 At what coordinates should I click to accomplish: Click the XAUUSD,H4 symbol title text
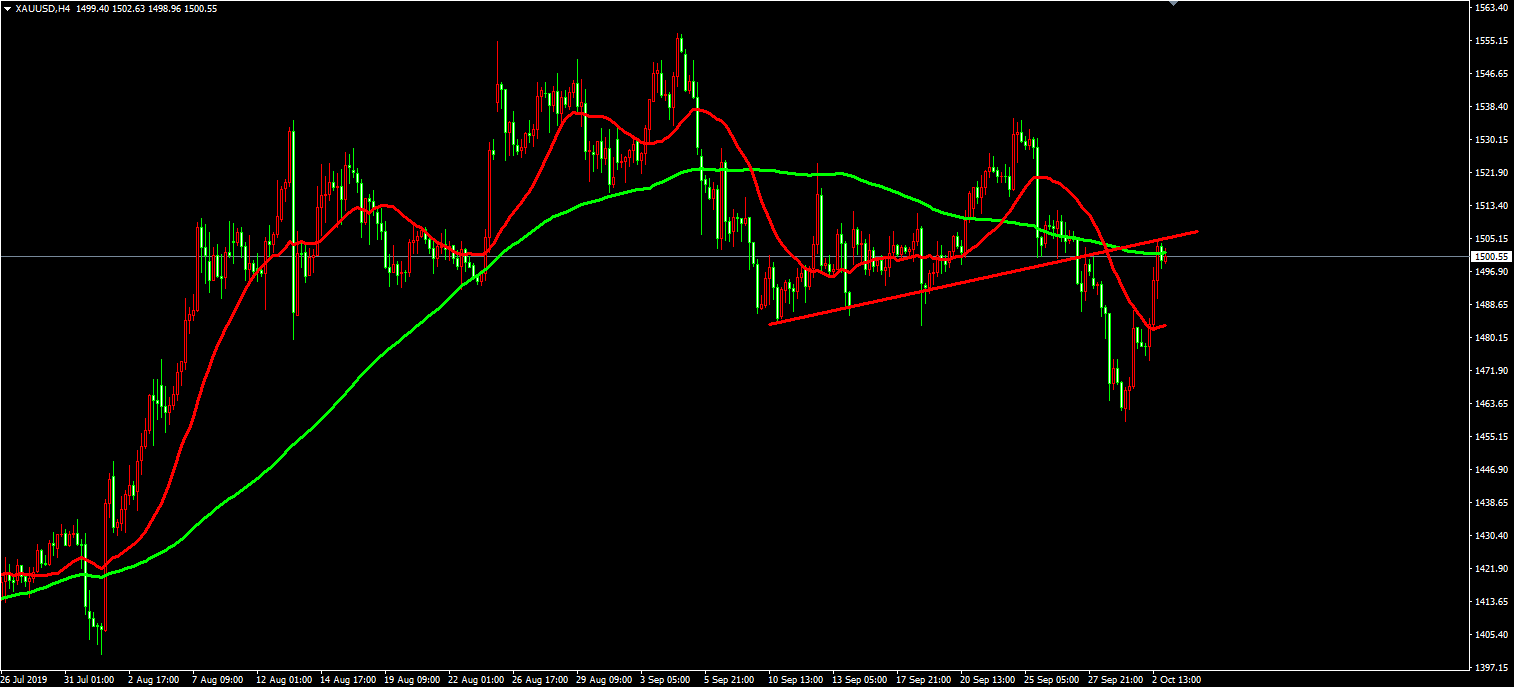point(42,8)
